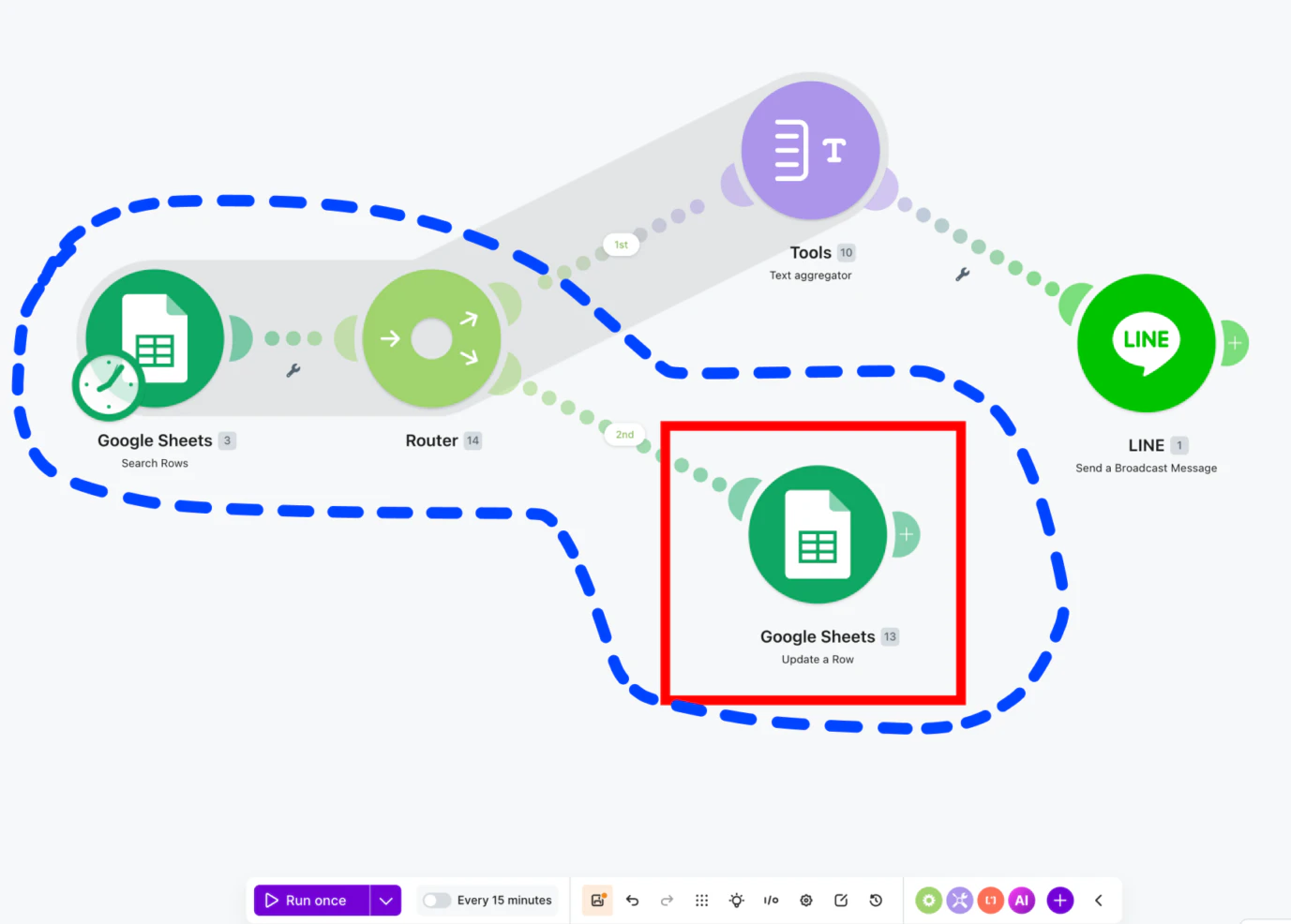This screenshot has width=1291, height=924.
Task: Add a module after LINE via plus
Action: [1235, 343]
